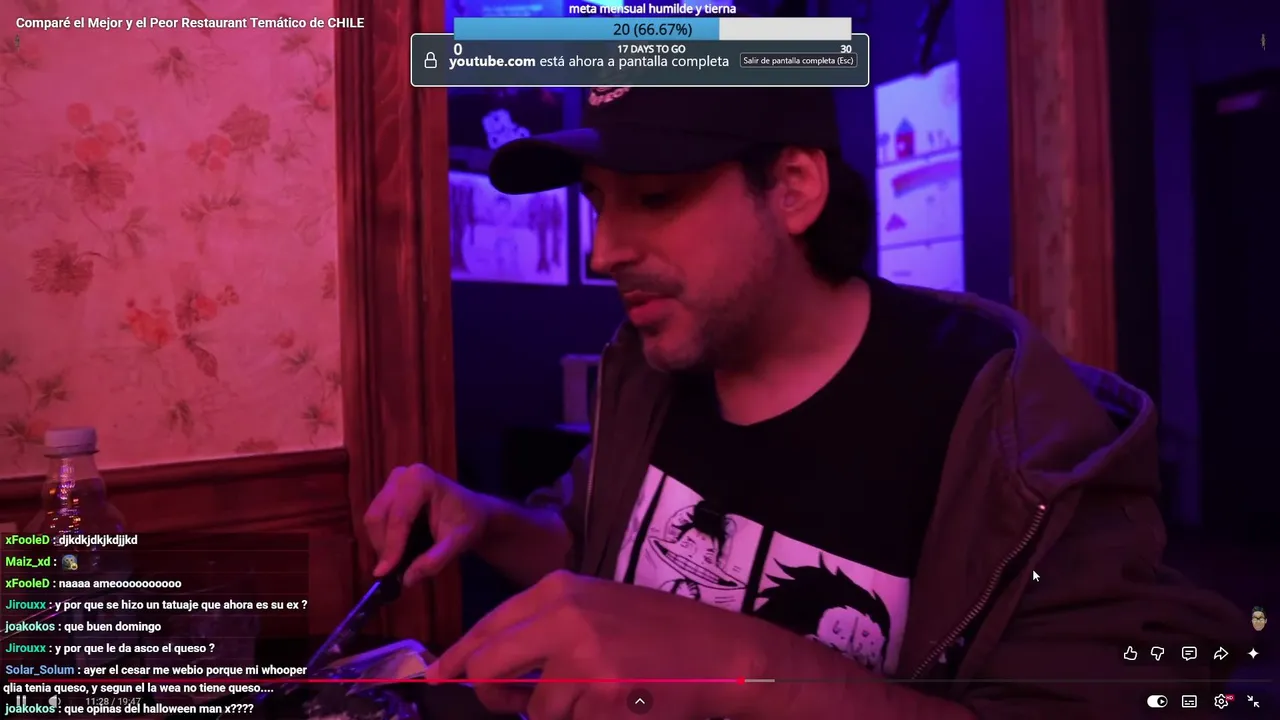Exit fullscreen using collapse arrows icon
Image resolution: width=1280 pixels, height=720 pixels.
click(1253, 701)
